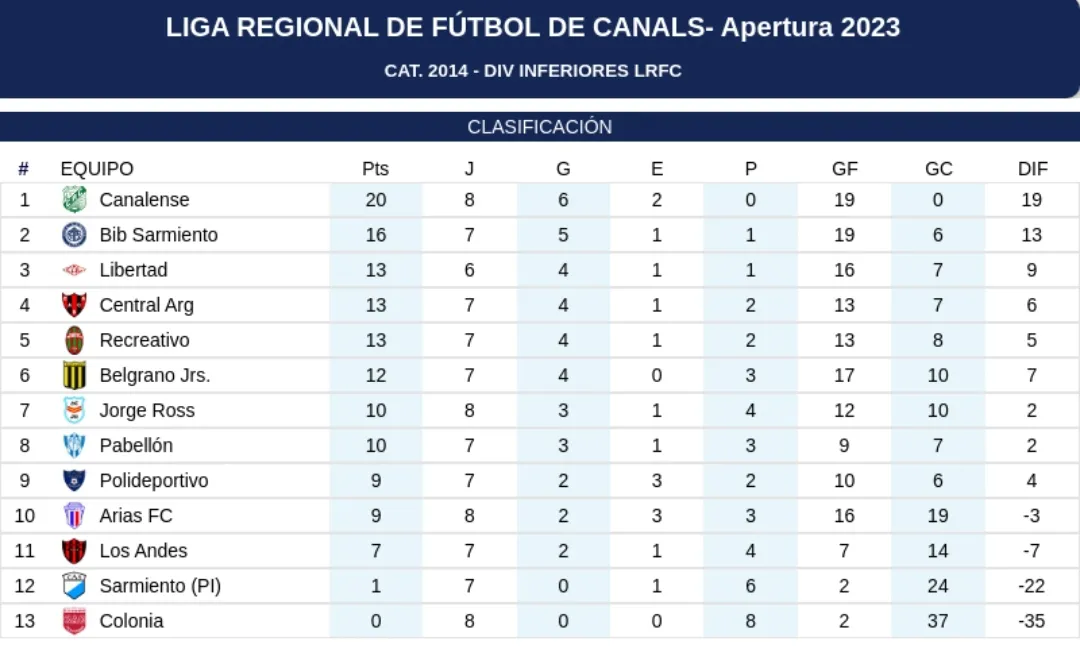1080x664 pixels.
Task: Click the Los Andes shield icon
Action: pyautogui.click(x=74, y=551)
